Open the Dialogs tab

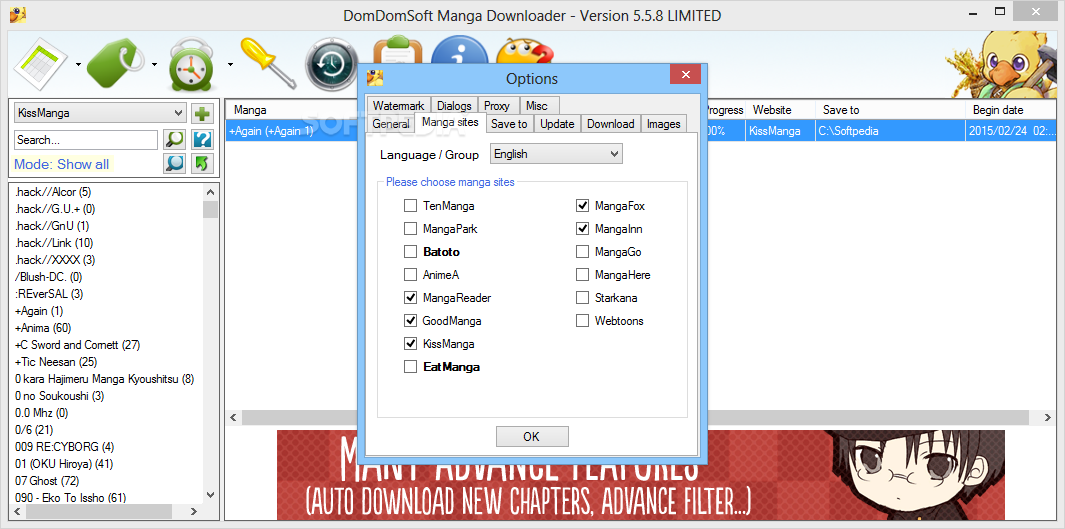click(454, 106)
